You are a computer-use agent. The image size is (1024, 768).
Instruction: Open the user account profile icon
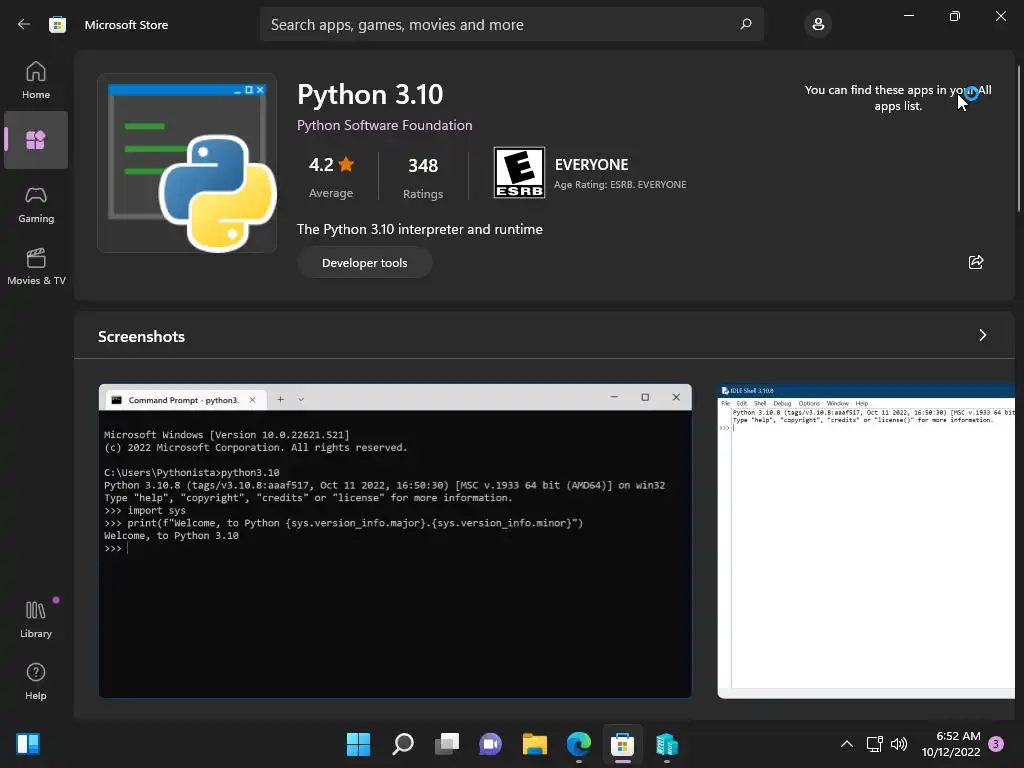point(818,24)
